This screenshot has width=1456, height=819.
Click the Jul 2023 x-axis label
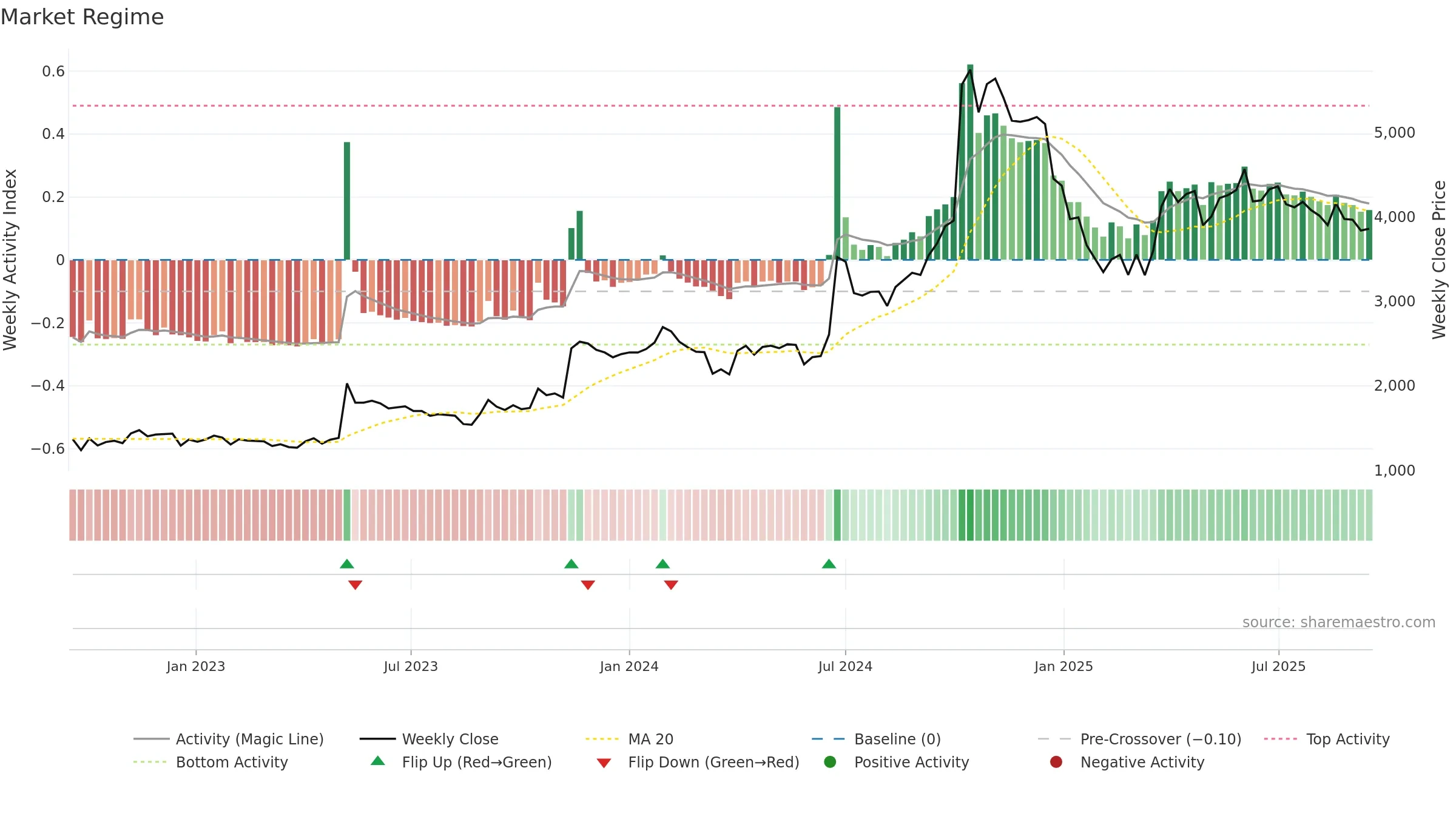pos(411,666)
